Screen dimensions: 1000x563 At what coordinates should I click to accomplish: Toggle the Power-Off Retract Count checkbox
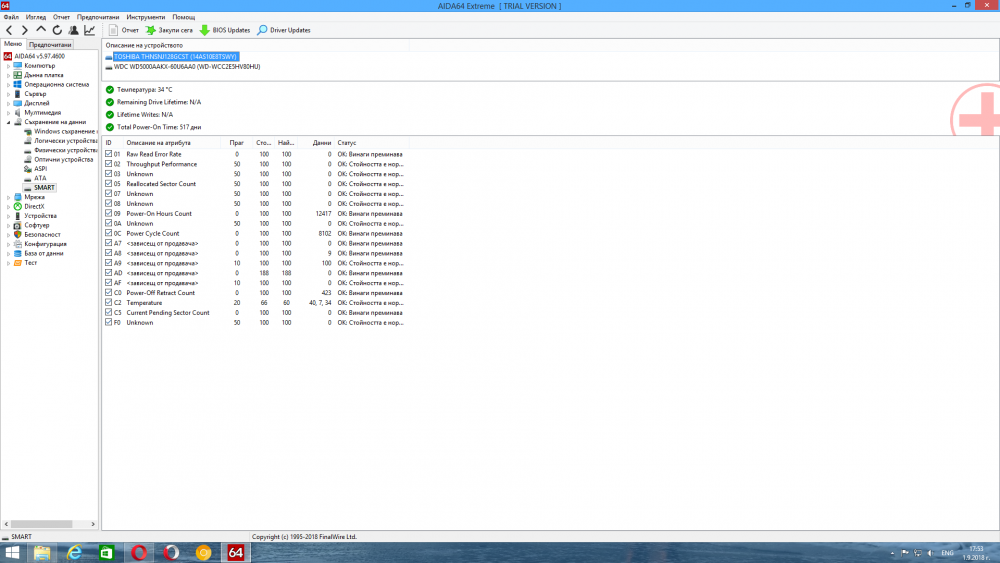pos(108,293)
